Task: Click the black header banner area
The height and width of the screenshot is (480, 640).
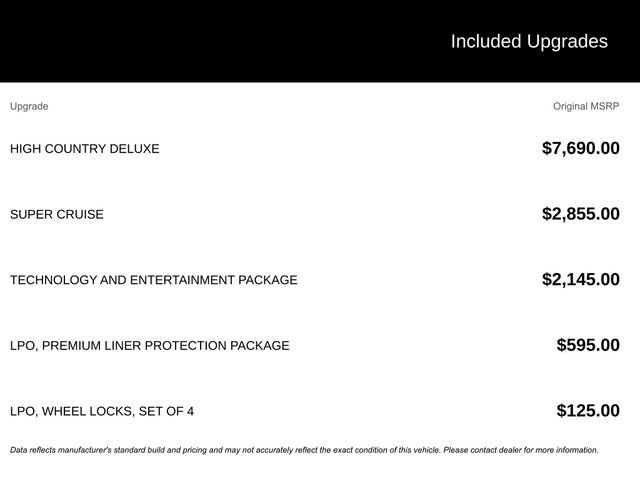Action: [320, 41]
